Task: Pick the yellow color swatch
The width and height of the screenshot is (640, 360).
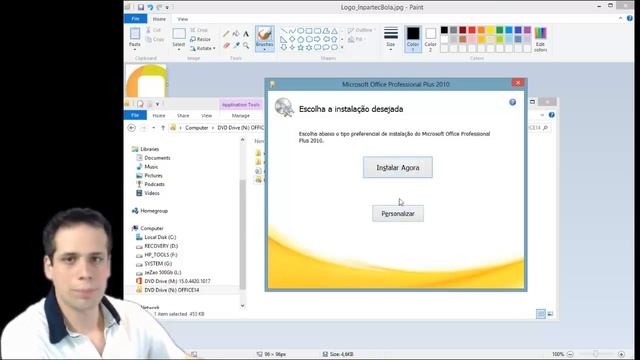Action: point(491,30)
